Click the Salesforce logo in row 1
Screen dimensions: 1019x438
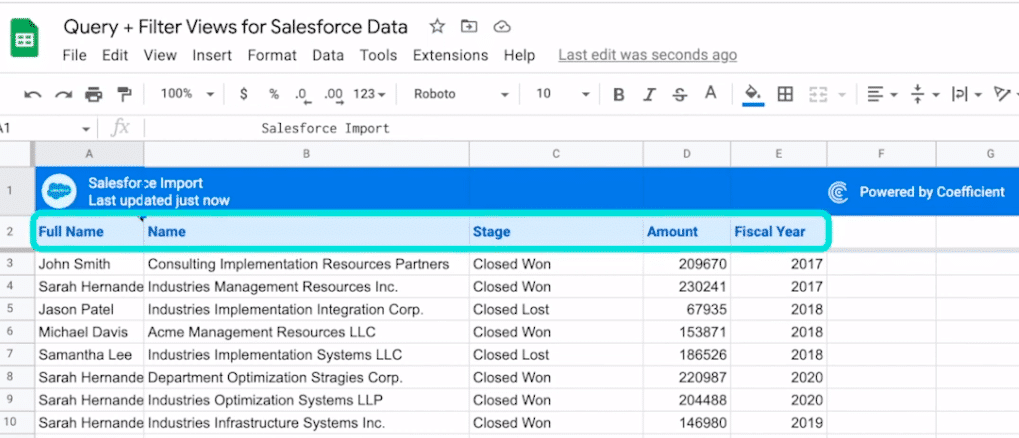click(60, 190)
